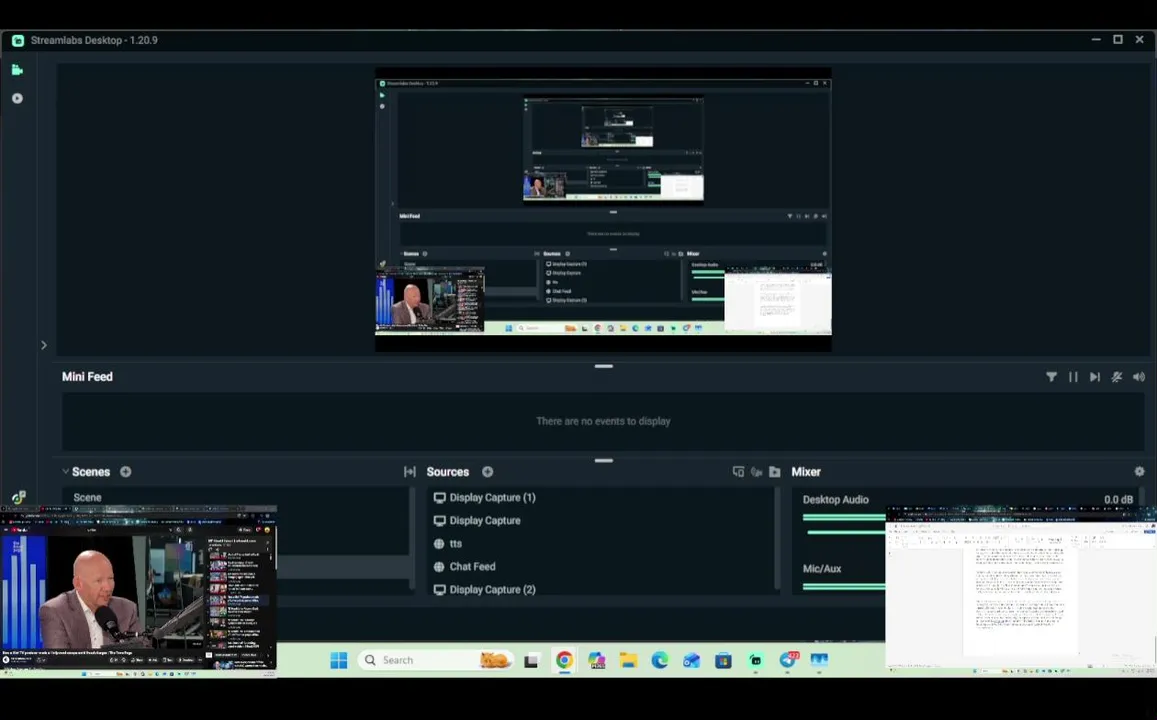Toggle muting of event alerts in Mini Feed
The image size is (1157, 720).
(1117, 377)
